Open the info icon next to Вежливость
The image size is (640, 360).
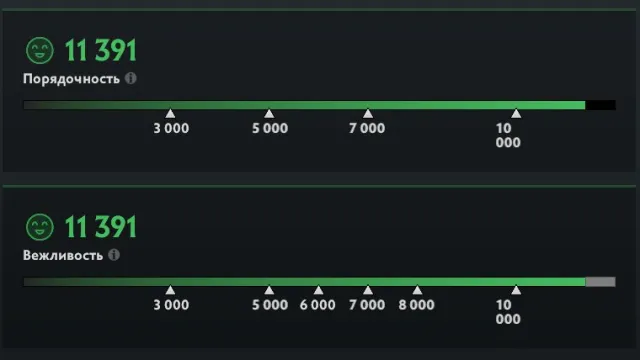coord(114,255)
